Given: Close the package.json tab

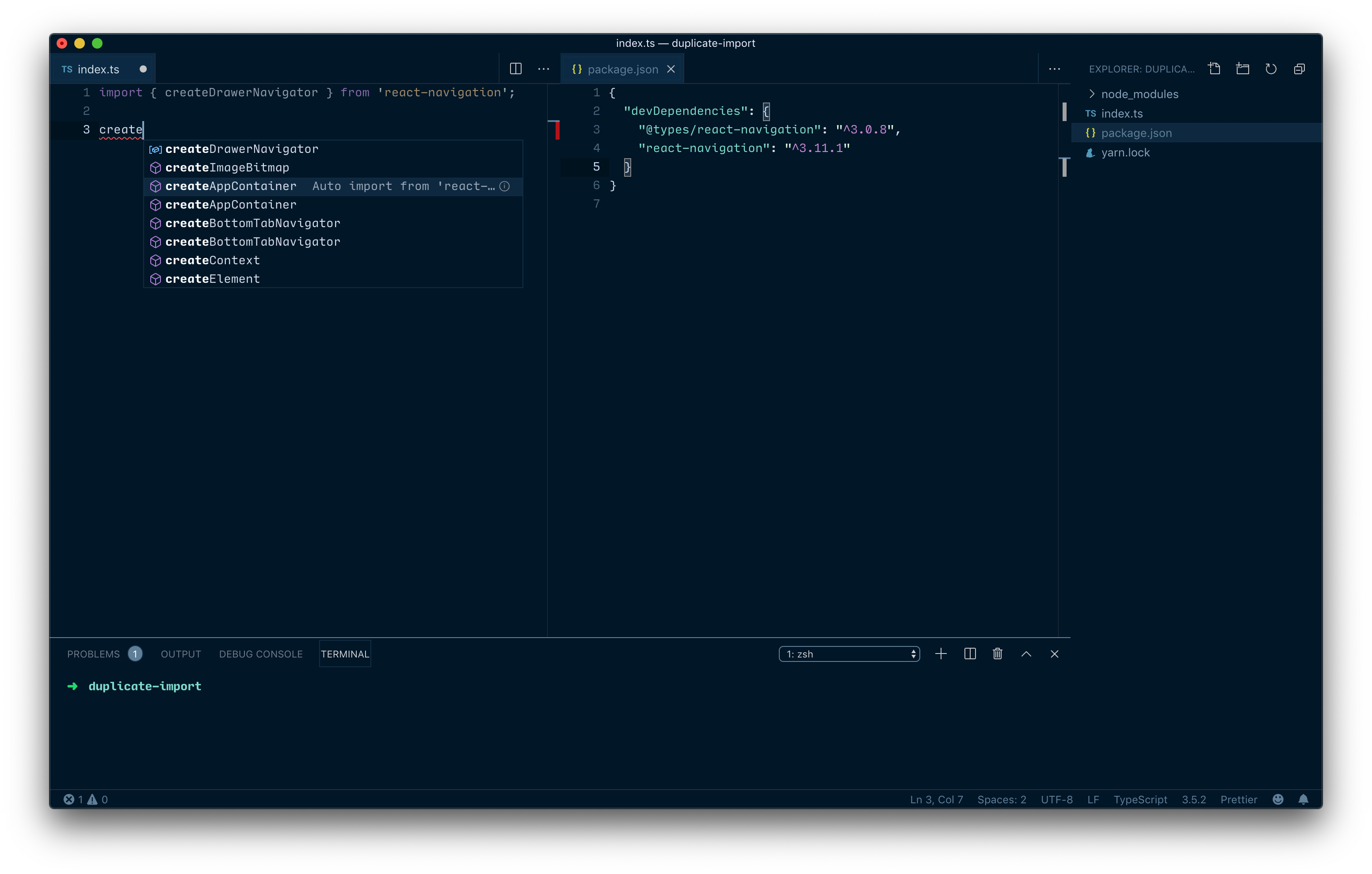Looking at the screenshot, I should coord(671,68).
